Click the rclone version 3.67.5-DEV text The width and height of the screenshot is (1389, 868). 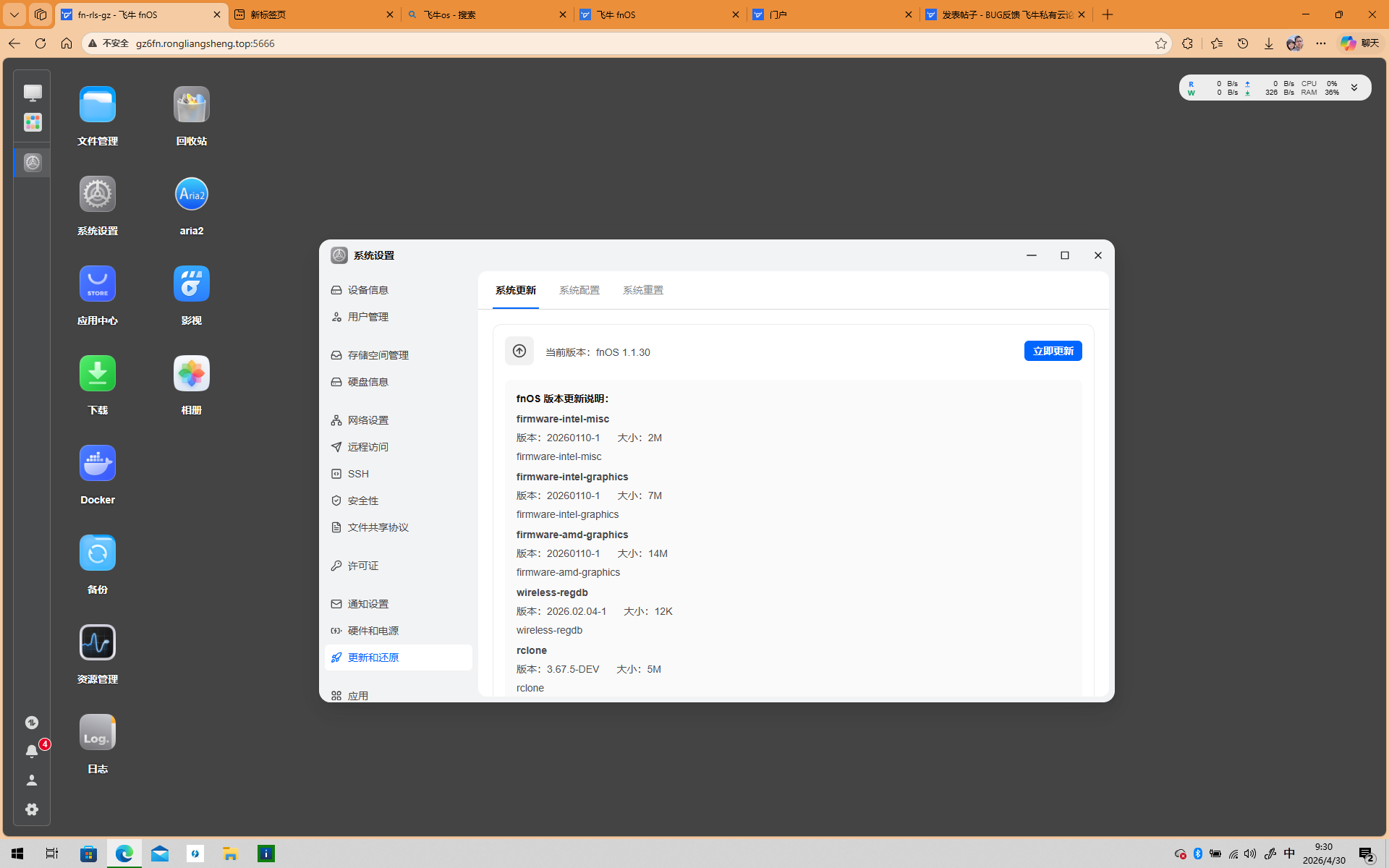(x=573, y=669)
